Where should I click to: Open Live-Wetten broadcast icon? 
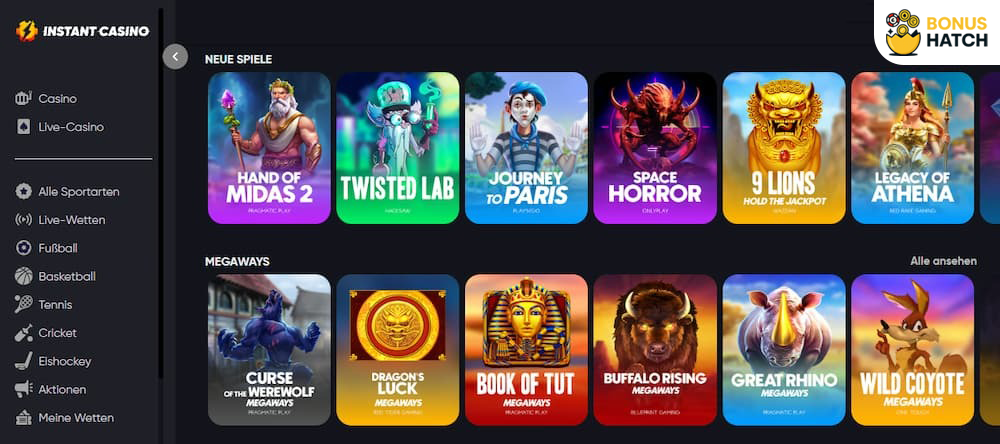pyautogui.click(x=23, y=220)
